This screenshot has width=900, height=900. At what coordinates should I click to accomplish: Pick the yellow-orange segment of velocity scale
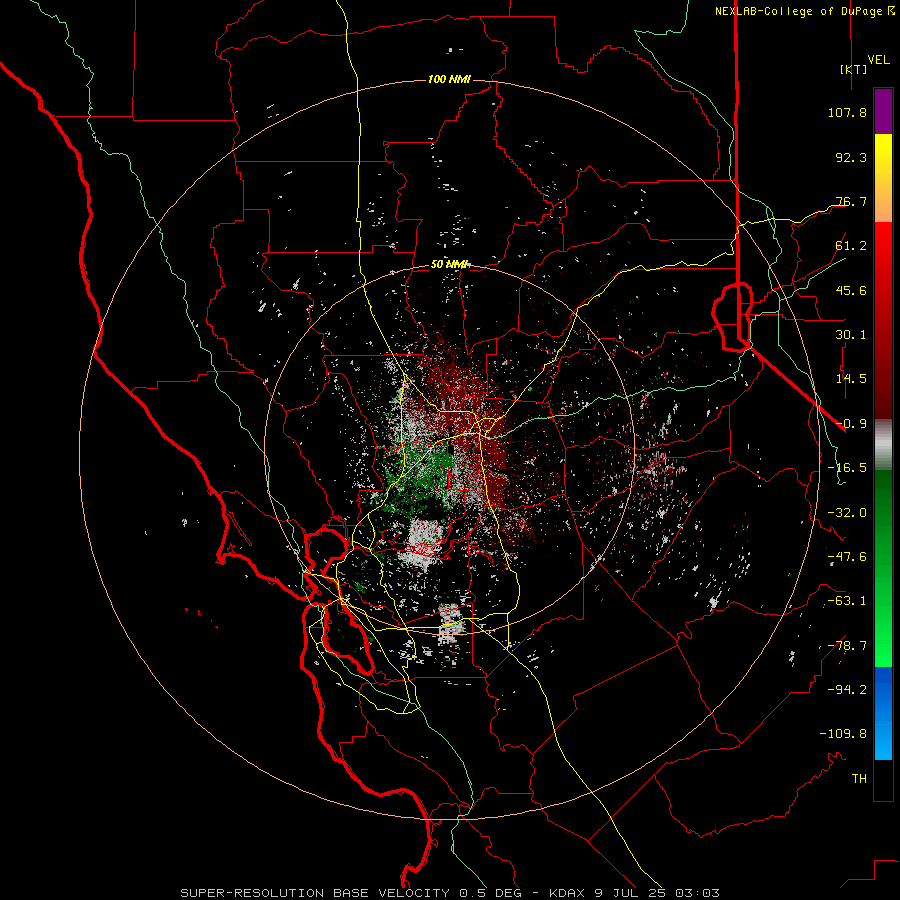[x=883, y=178]
